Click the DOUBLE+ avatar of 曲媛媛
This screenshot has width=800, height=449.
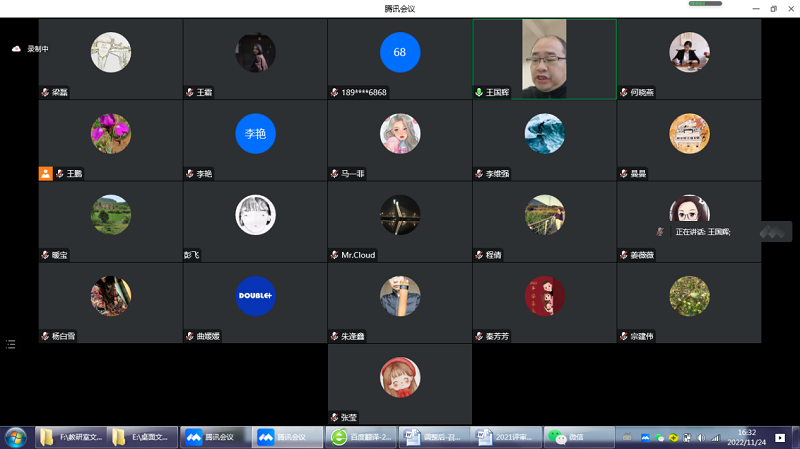[255, 295]
